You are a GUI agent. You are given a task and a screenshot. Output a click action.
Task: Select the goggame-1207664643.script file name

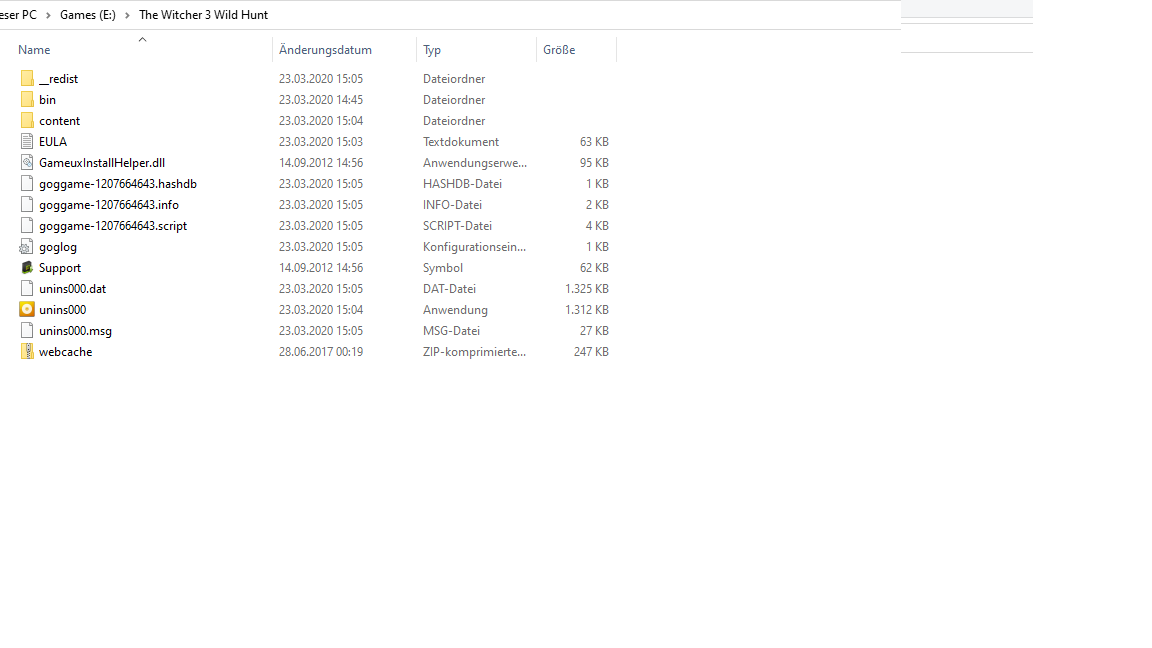[x=113, y=226]
